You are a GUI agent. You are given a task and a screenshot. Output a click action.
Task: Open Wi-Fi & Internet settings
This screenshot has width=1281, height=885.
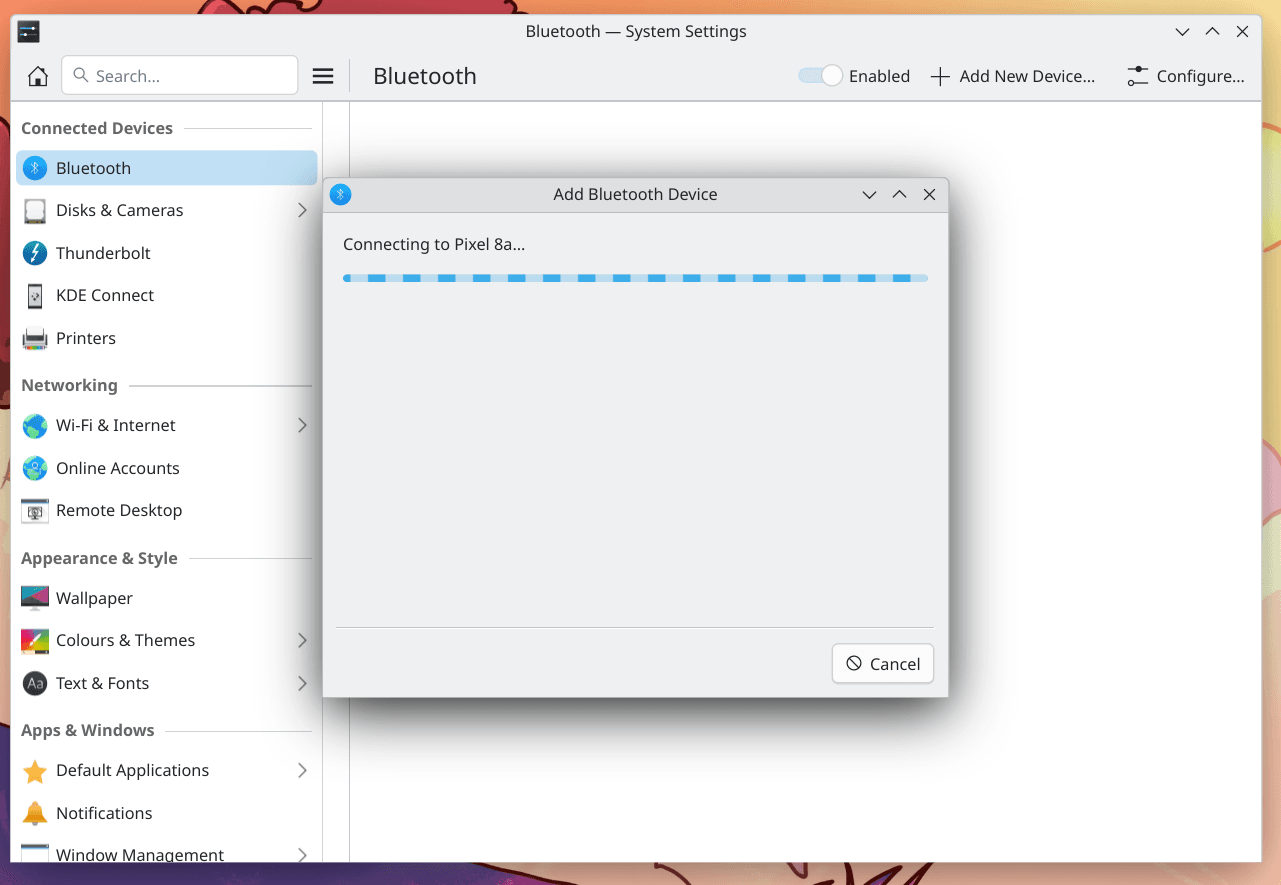pyautogui.click(x=34, y=425)
